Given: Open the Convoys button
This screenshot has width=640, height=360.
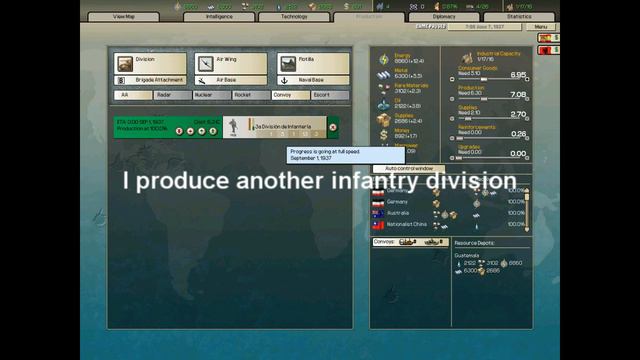Looking at the screenshot, I should (411, 242).
